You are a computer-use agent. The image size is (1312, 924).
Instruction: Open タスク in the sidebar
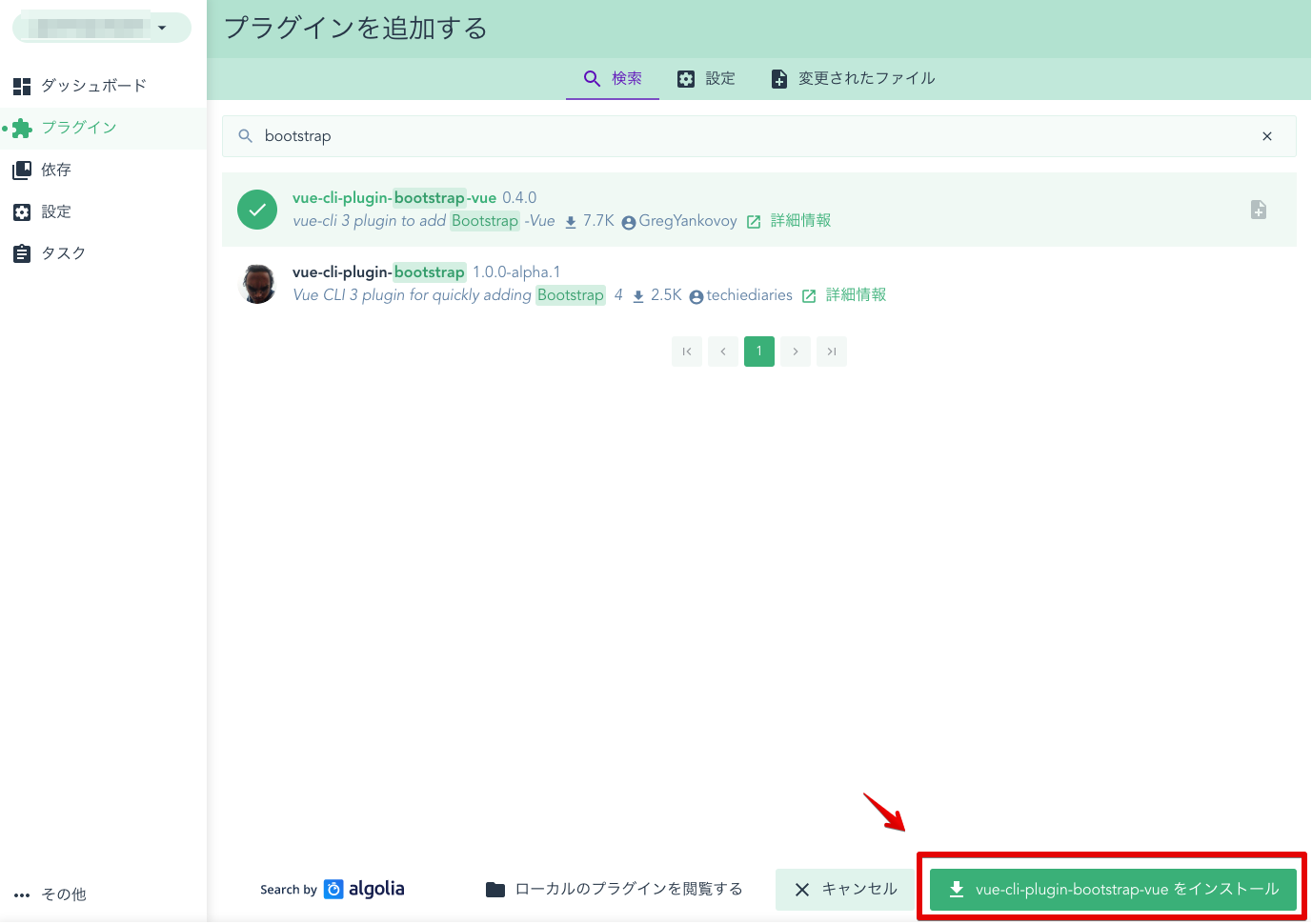(103, 253)
